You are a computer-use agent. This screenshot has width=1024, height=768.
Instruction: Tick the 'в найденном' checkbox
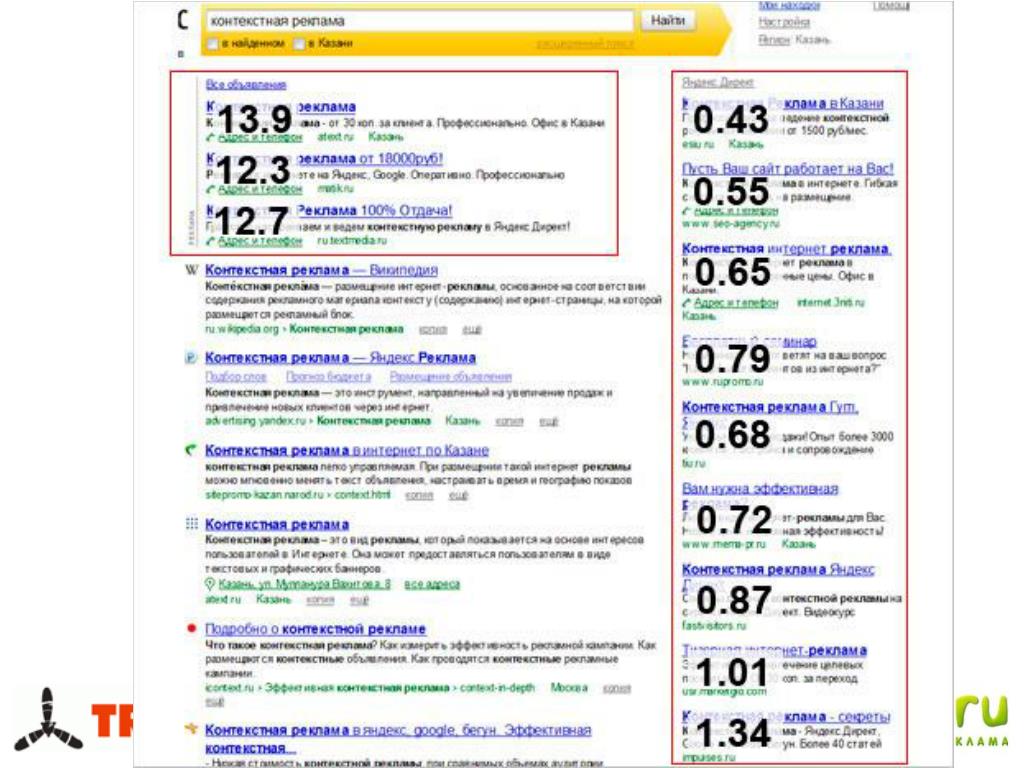click(213, 44)
